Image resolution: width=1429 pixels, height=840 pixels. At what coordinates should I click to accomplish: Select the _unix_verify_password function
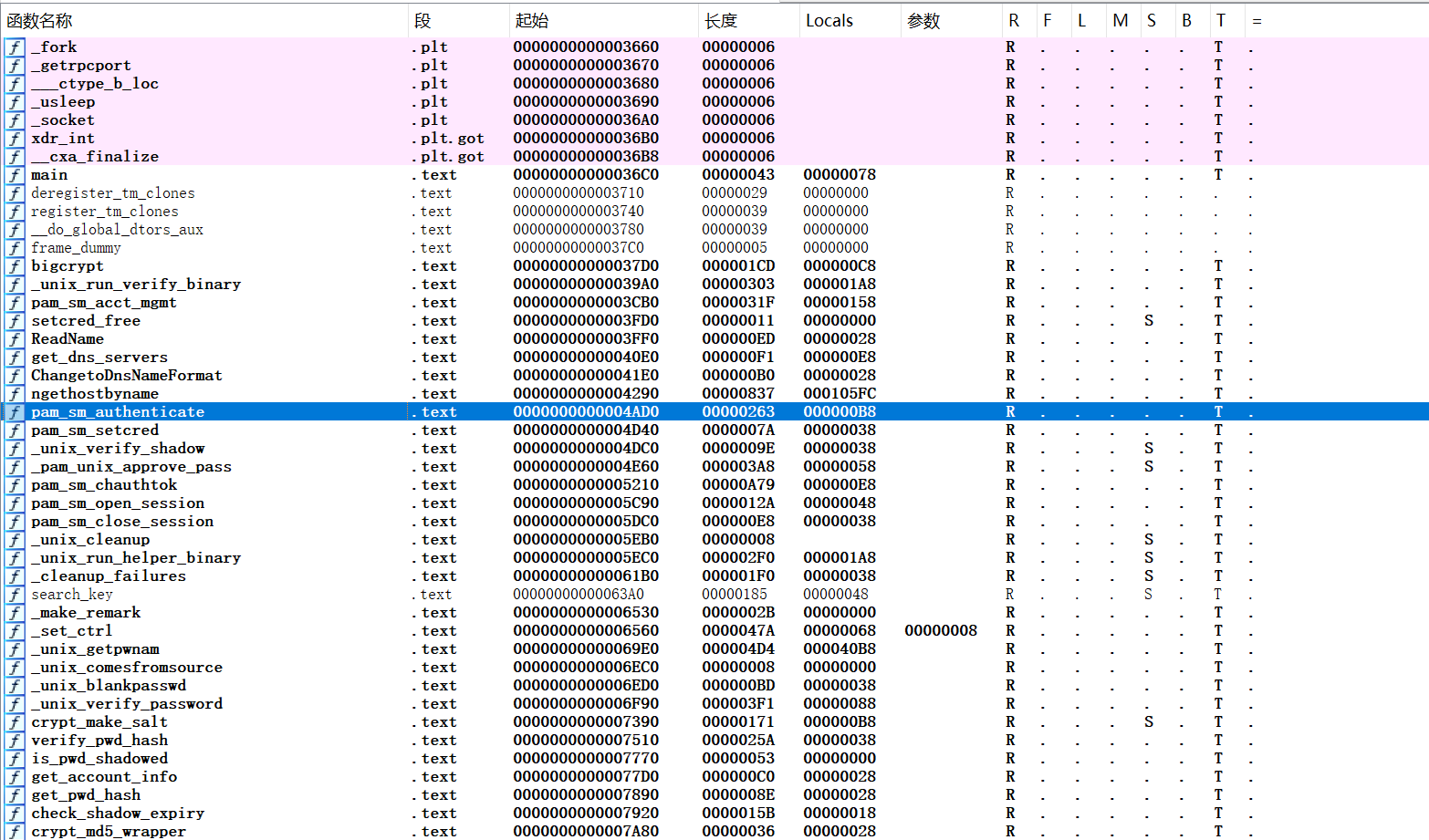tap(127, 704)
